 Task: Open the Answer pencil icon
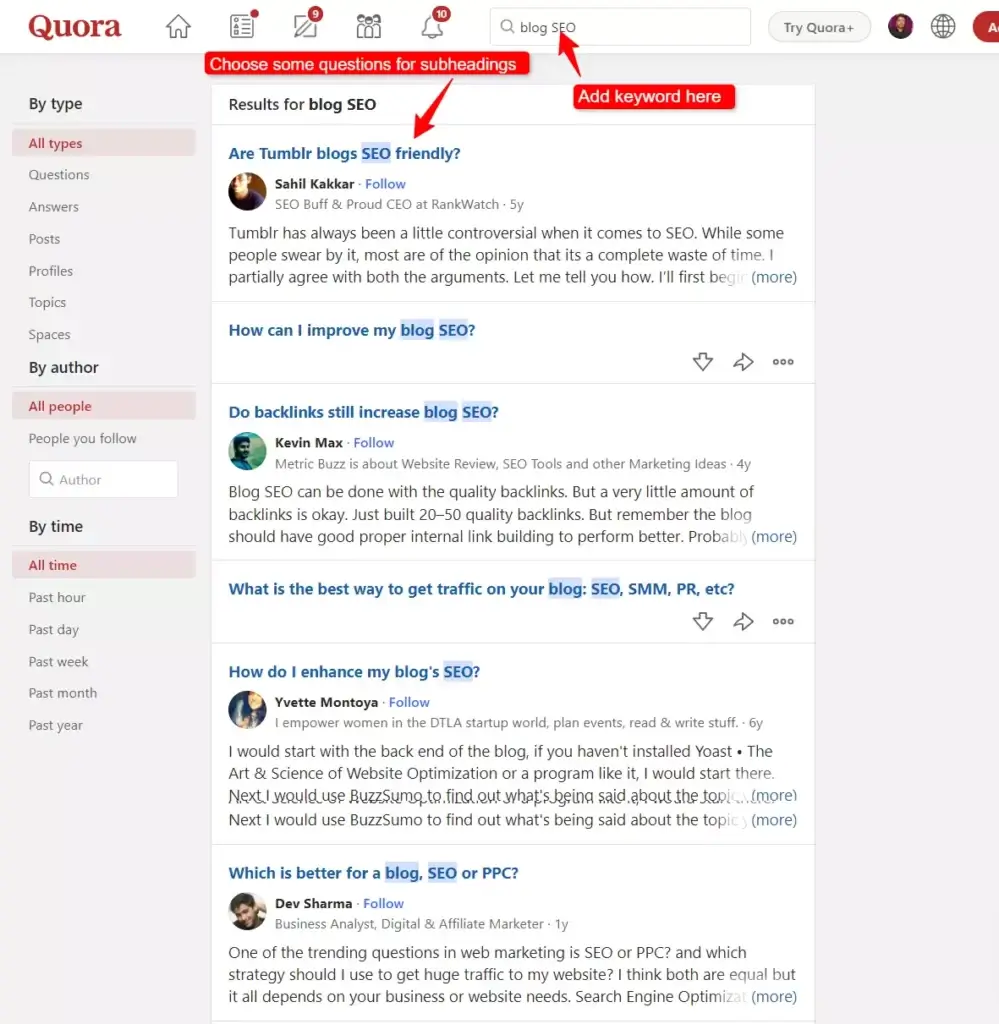306,25
